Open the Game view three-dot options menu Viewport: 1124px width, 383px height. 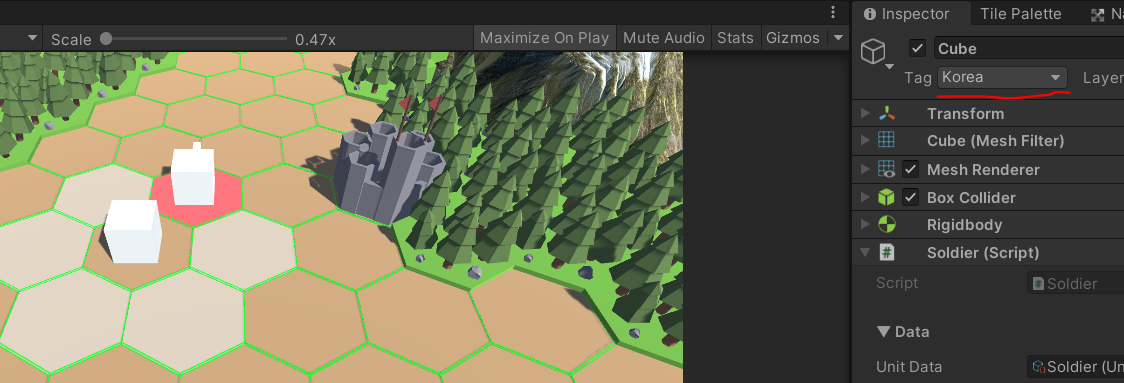pos(832,12)
